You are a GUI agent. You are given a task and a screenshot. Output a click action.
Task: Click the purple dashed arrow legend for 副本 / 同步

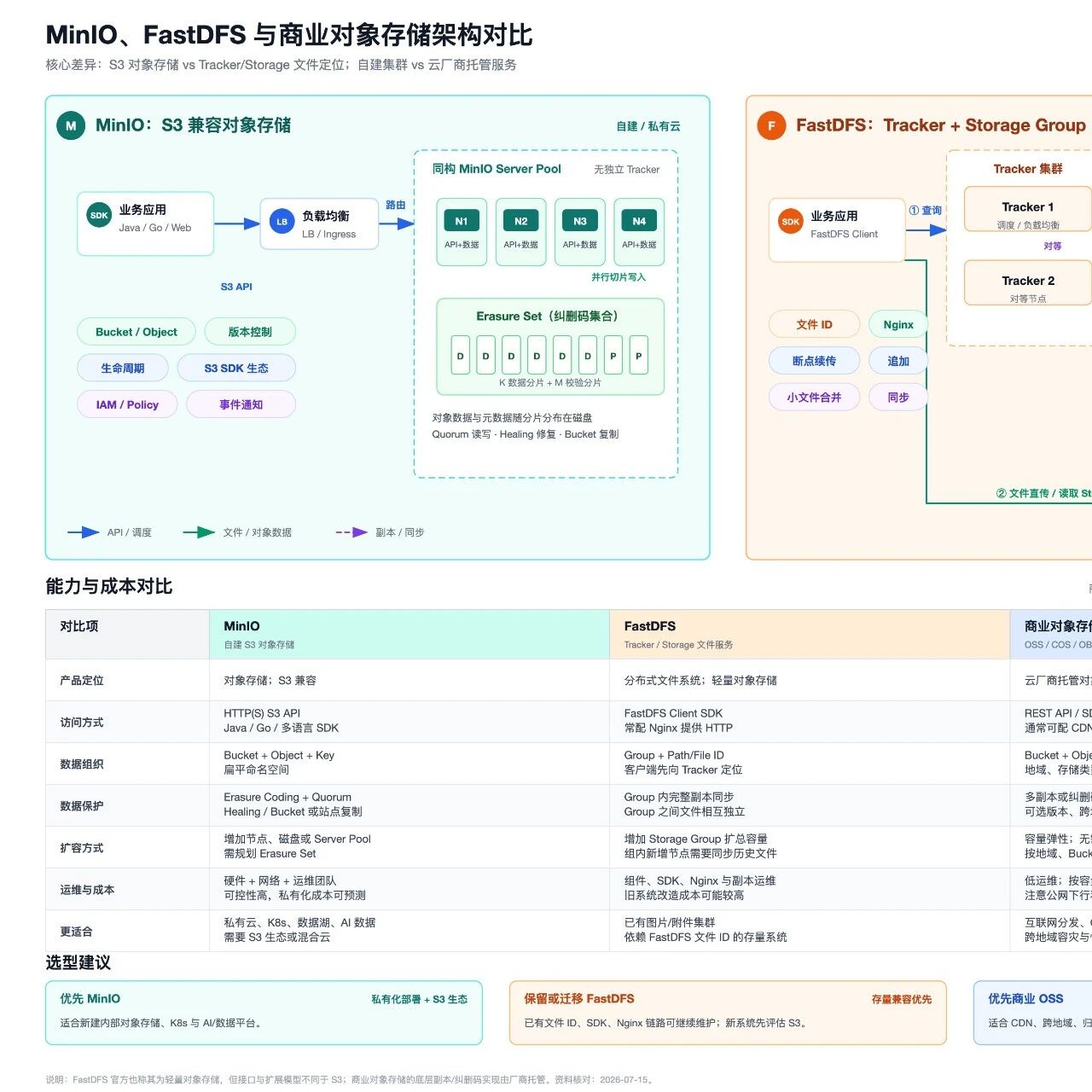point(351,532)
